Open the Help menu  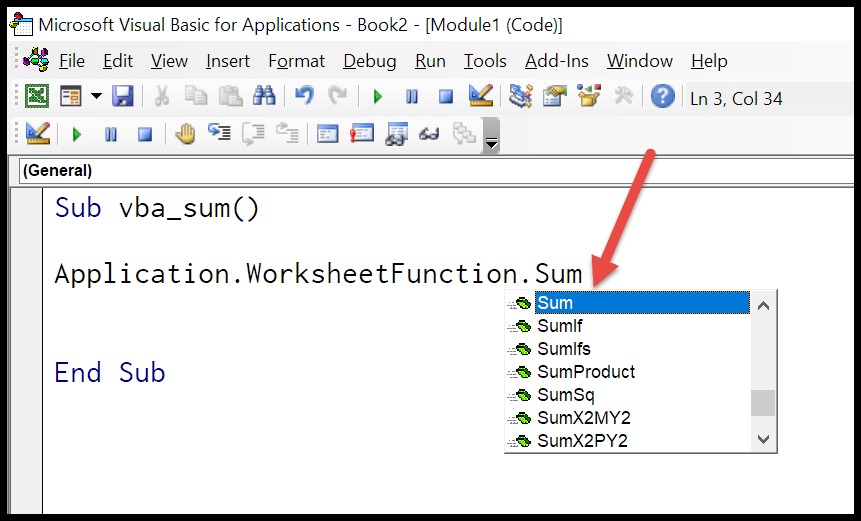pyautogui.click(x=709, y=61)
